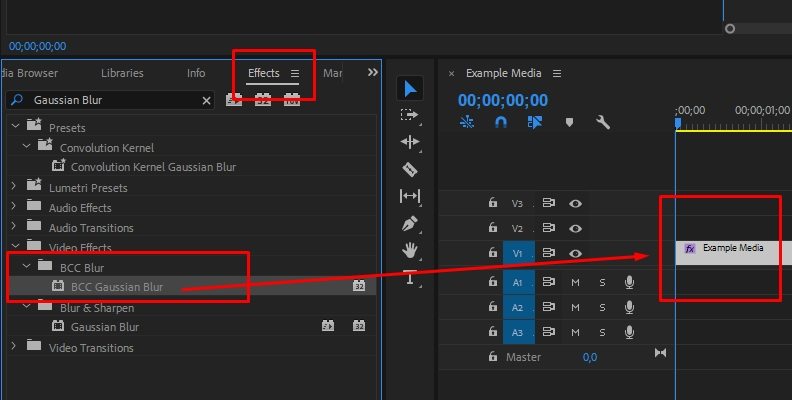This screenshot has height=400, width=792.
Task: Click the 32-bit Color filter icon
Action: click(263, 100)
